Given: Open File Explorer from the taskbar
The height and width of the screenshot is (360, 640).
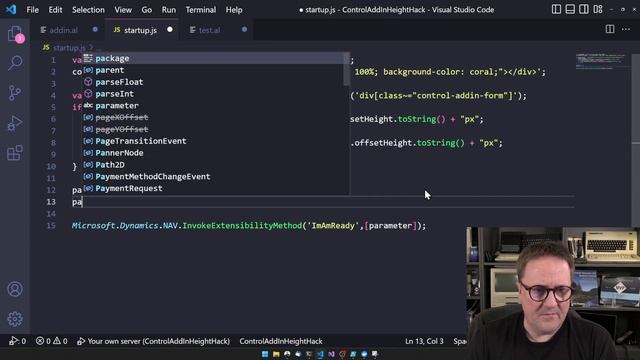Looking at the screenshot, I should [276, 354].
